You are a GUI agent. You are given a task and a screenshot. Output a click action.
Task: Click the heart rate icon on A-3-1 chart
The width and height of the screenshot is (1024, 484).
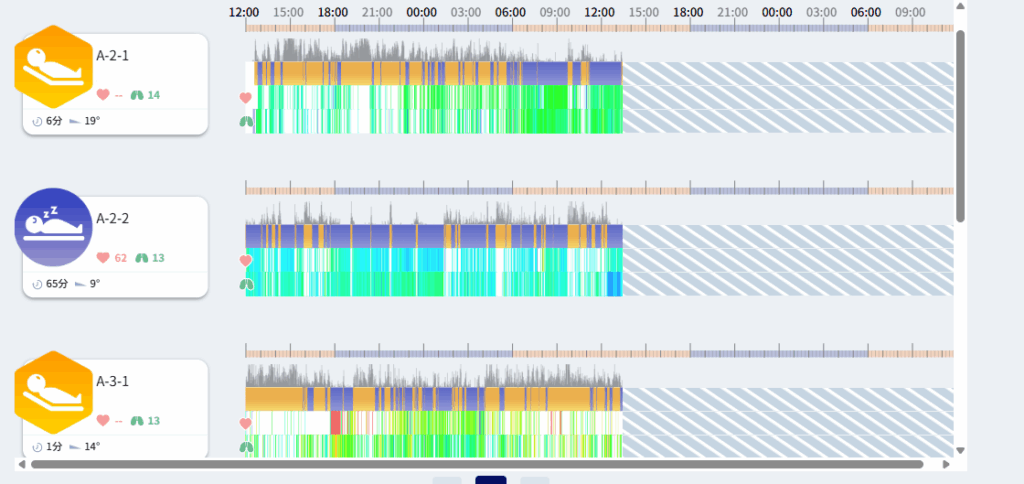[x=245, y=423]
